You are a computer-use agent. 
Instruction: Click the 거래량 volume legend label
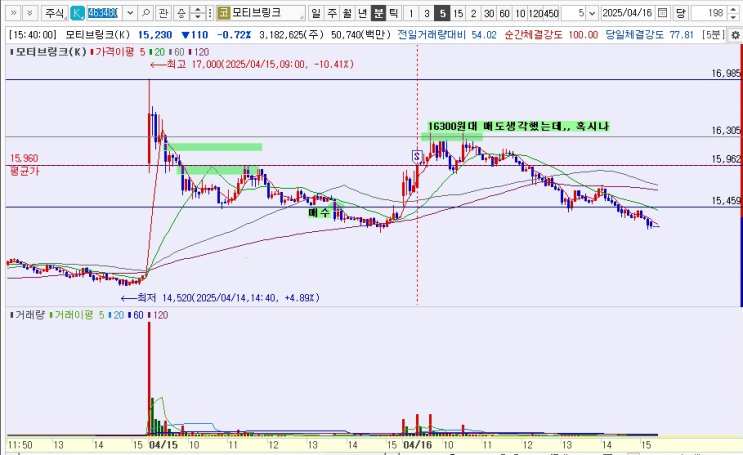point(27,315)
